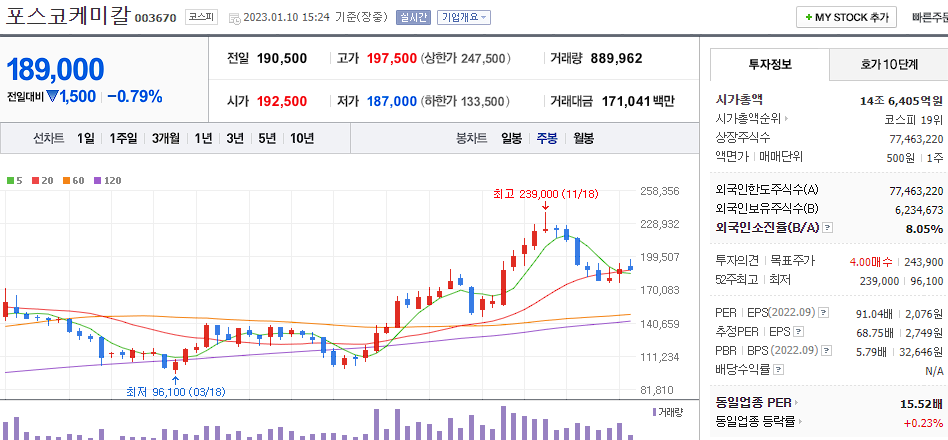Image resolution: width=948 pixels, height=440 pixels.
Task: Open the help icon next to PBR BPS(2022.09)
Action: (826, 351)
